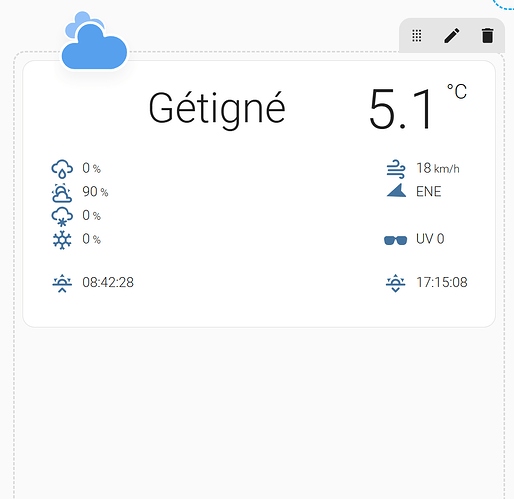Click the 18 km/h wind speed value
The height and width of the screenshot is (499, 514).
438,168
